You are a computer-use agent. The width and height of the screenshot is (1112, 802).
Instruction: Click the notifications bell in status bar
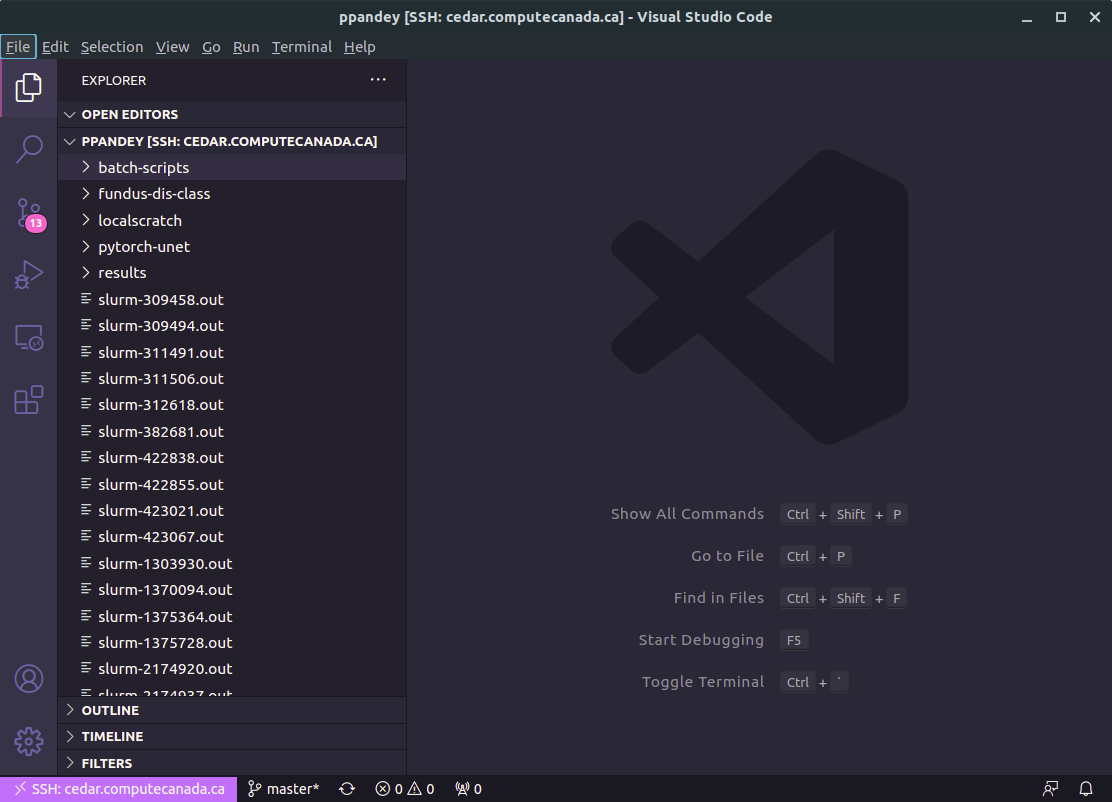click(1086, 789)
